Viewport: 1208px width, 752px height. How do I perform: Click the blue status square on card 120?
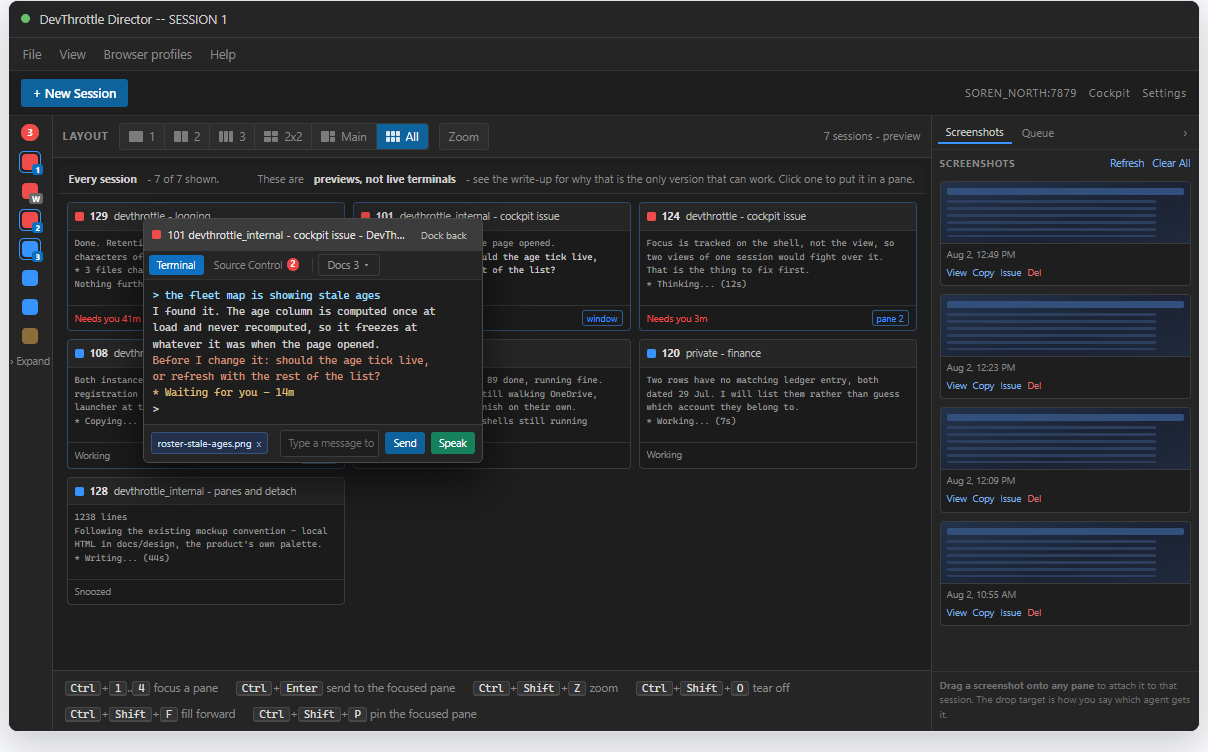tap(652, 353)
